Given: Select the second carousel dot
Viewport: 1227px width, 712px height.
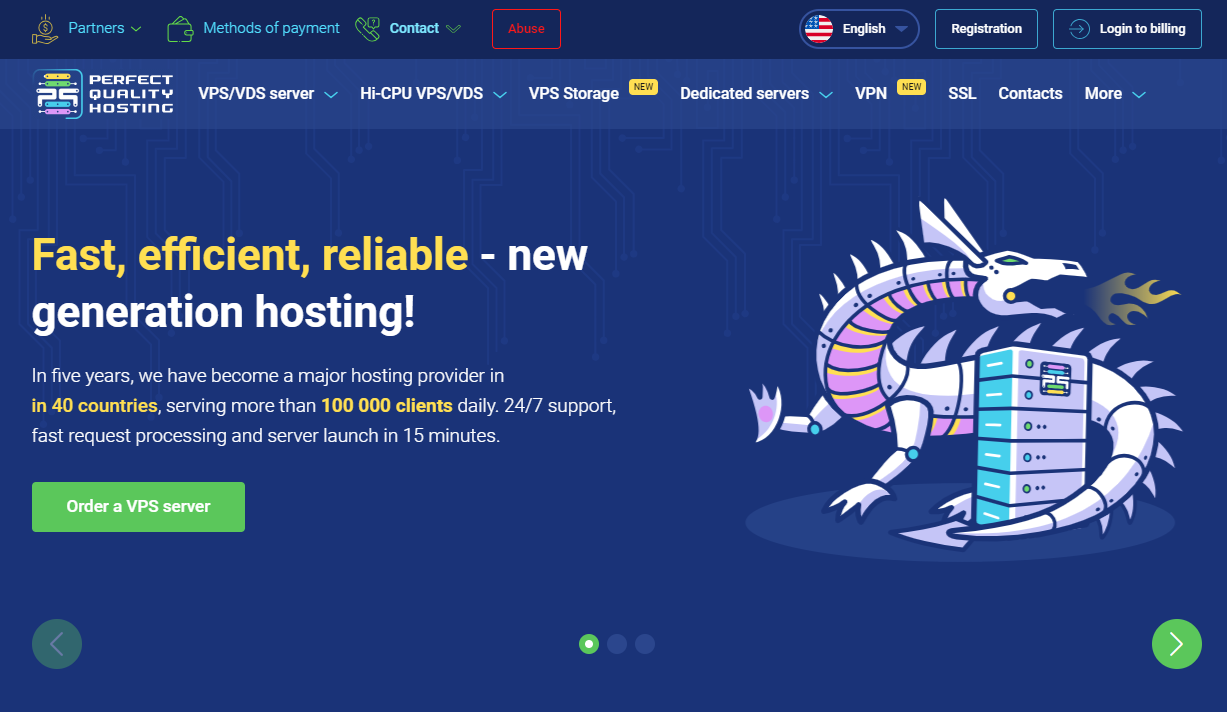Looking at the screenshot, I should (x=617, y=644).
